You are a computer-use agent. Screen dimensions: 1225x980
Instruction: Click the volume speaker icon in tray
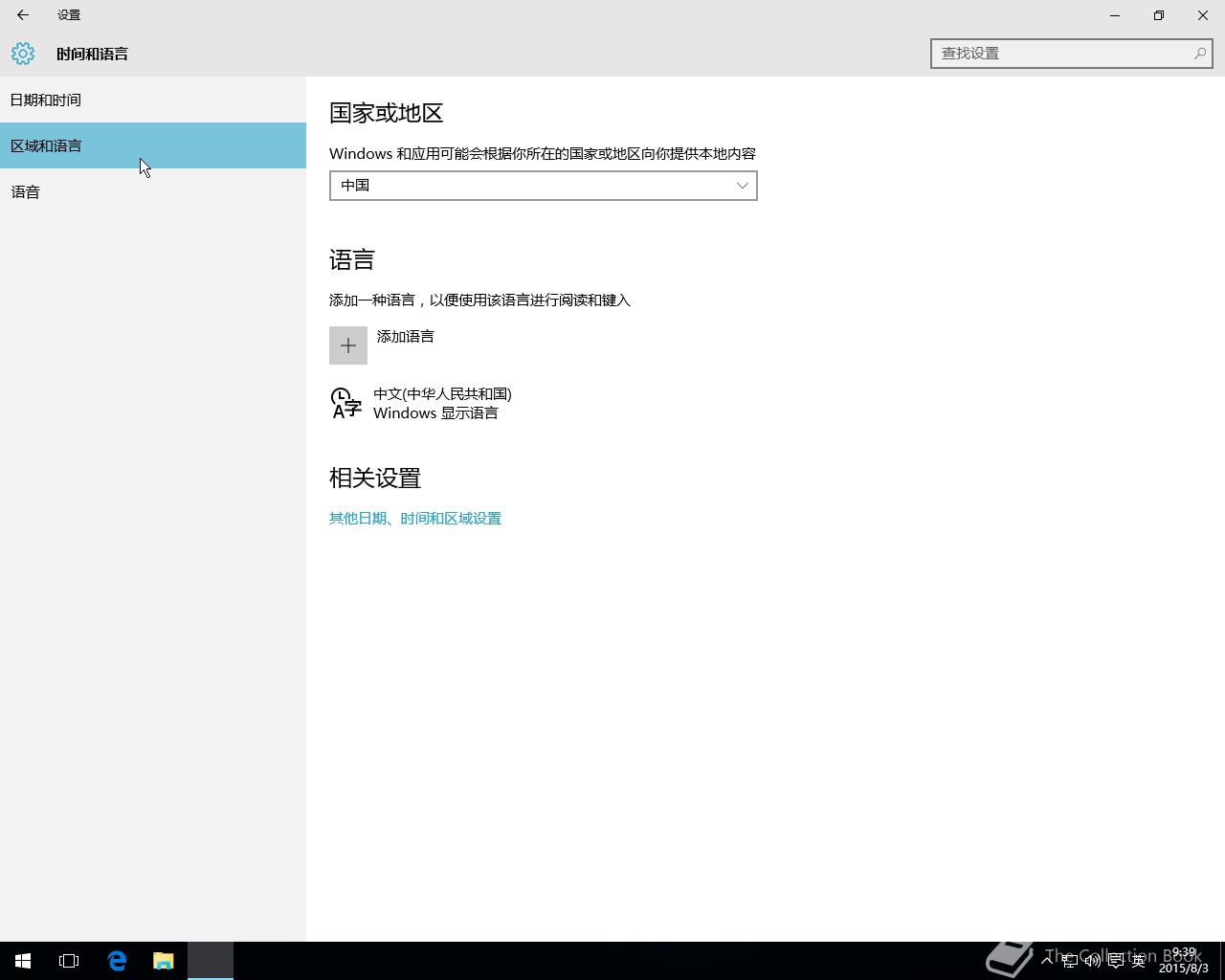pos(1092,961)
